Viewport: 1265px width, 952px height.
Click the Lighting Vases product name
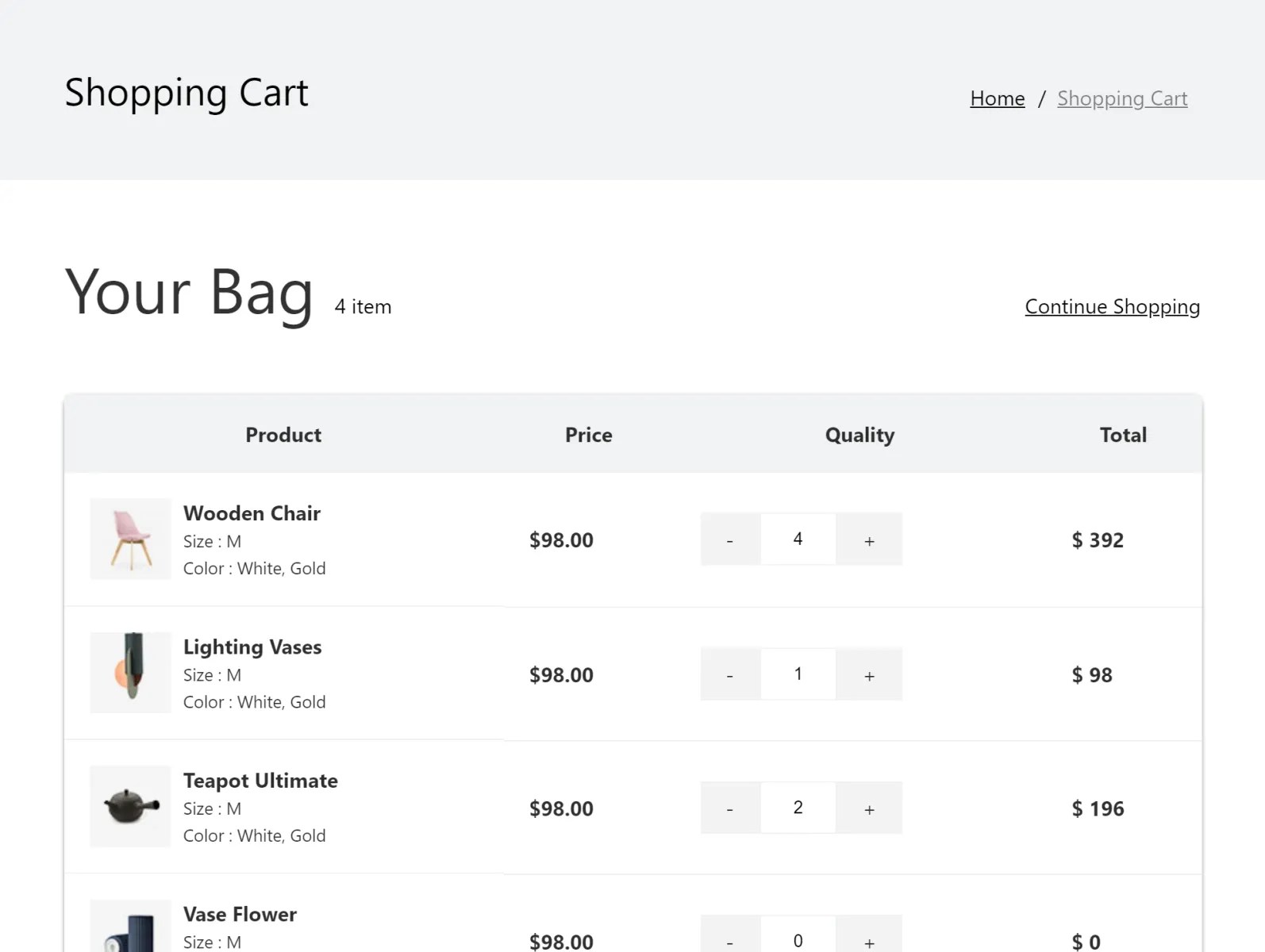252,647
